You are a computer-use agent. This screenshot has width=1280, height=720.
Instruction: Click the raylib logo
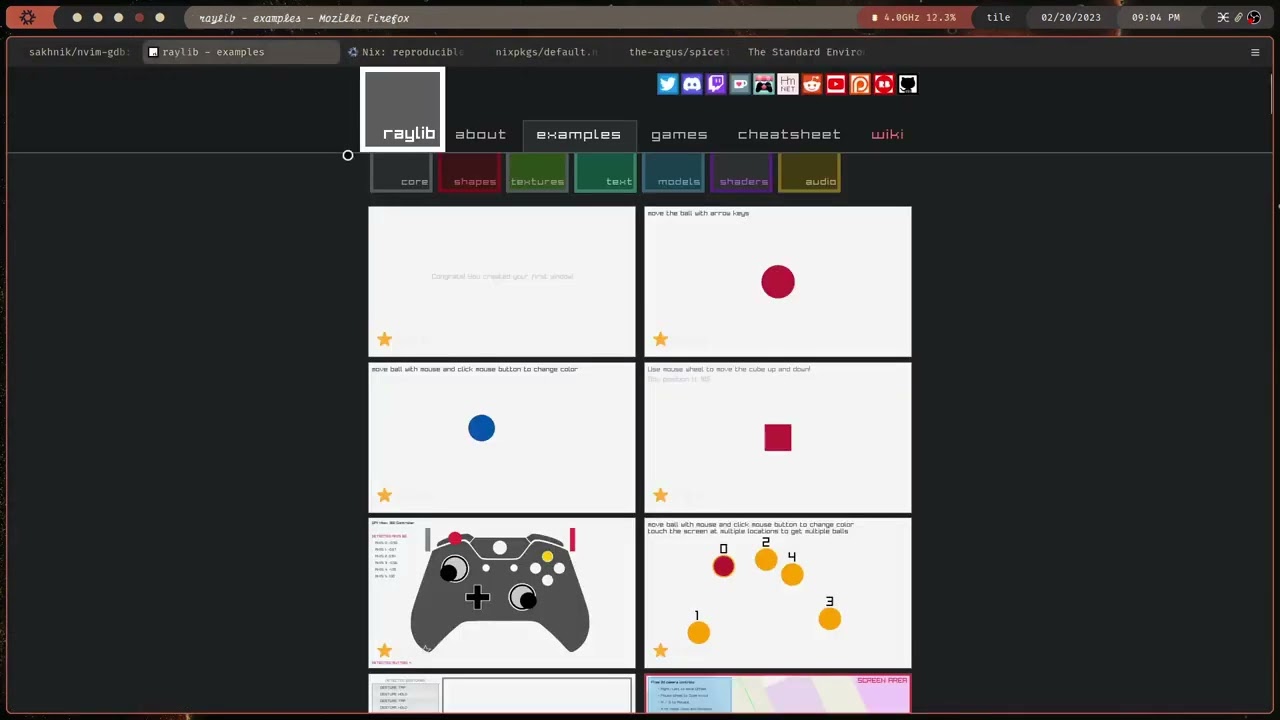pyautogui.click(x=402, y=109)
